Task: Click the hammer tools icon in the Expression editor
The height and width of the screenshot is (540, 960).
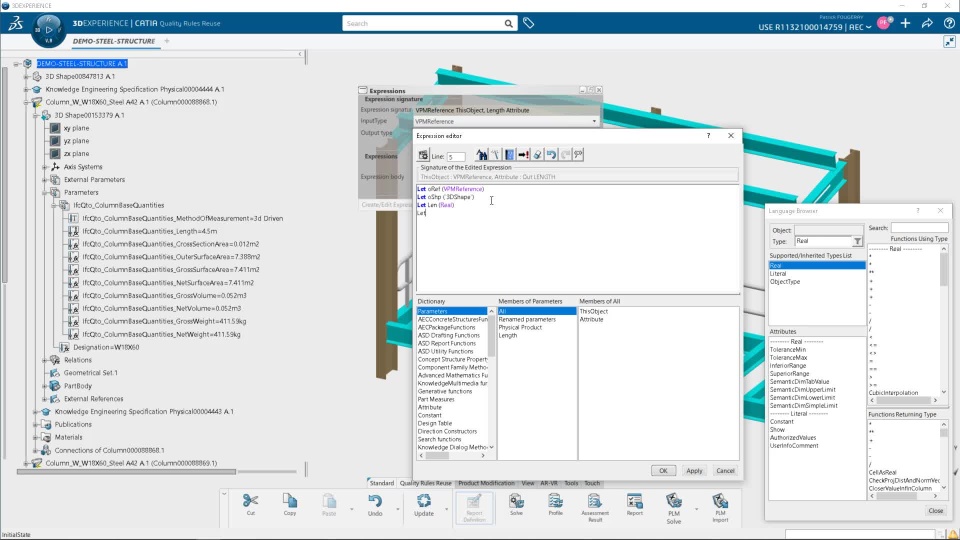Action: (495, 155)
